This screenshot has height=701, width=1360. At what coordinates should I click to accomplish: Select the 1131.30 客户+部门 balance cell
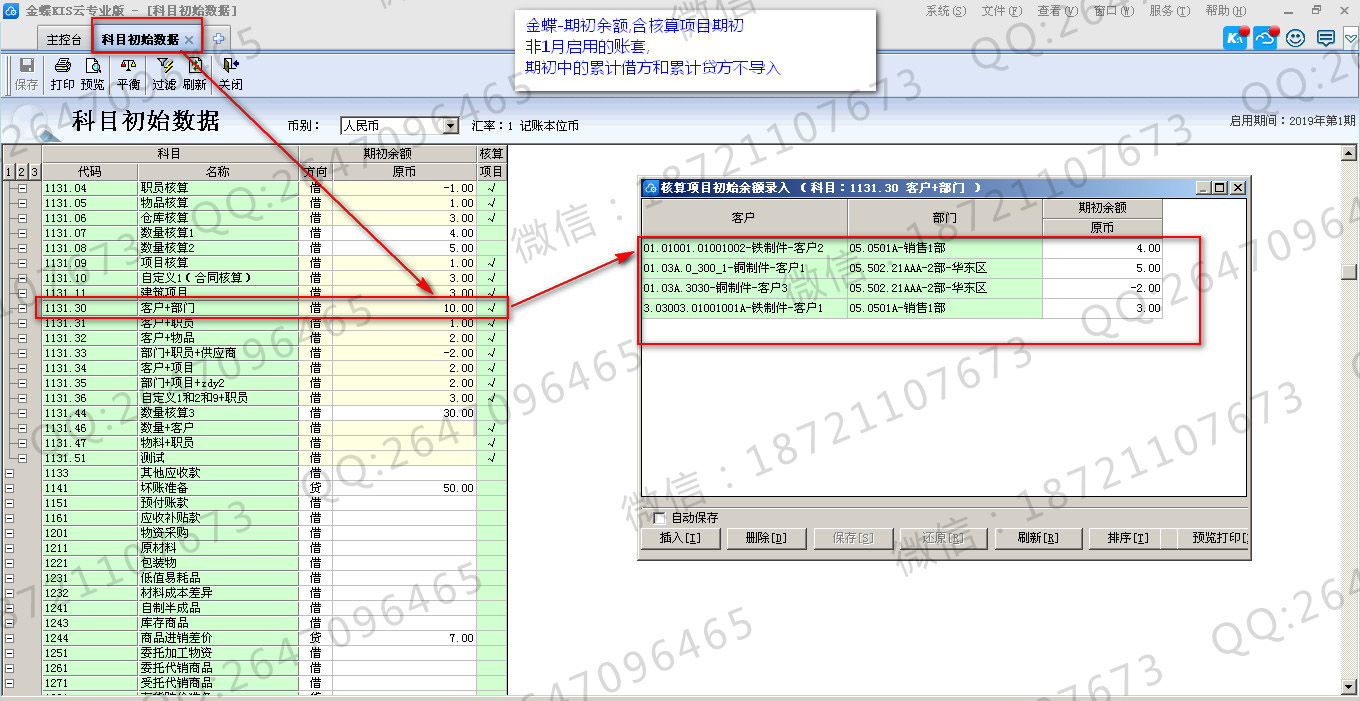405,308
